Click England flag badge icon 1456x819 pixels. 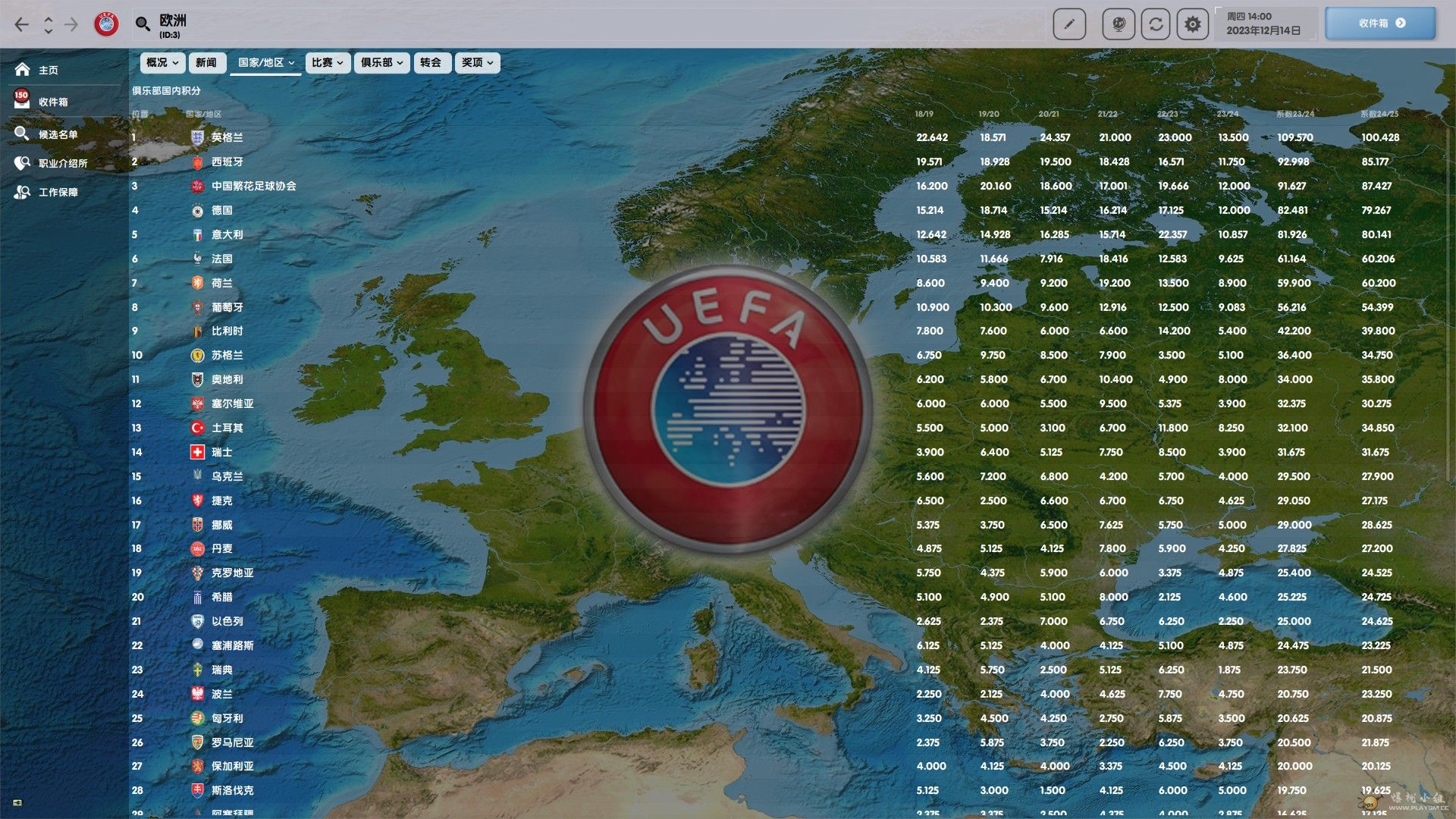click(x=197, y=137)
